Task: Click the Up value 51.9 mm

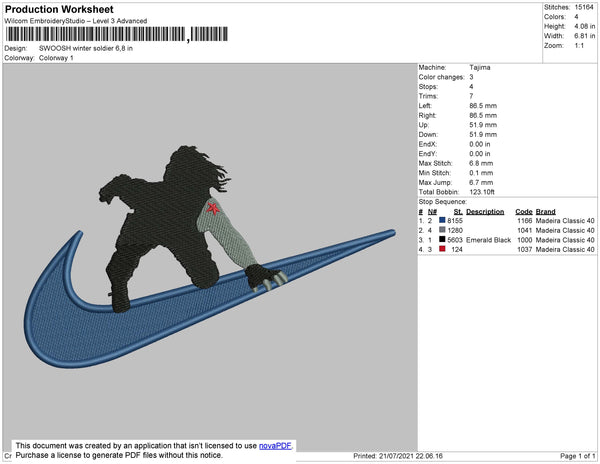Action: pos(483,125)
